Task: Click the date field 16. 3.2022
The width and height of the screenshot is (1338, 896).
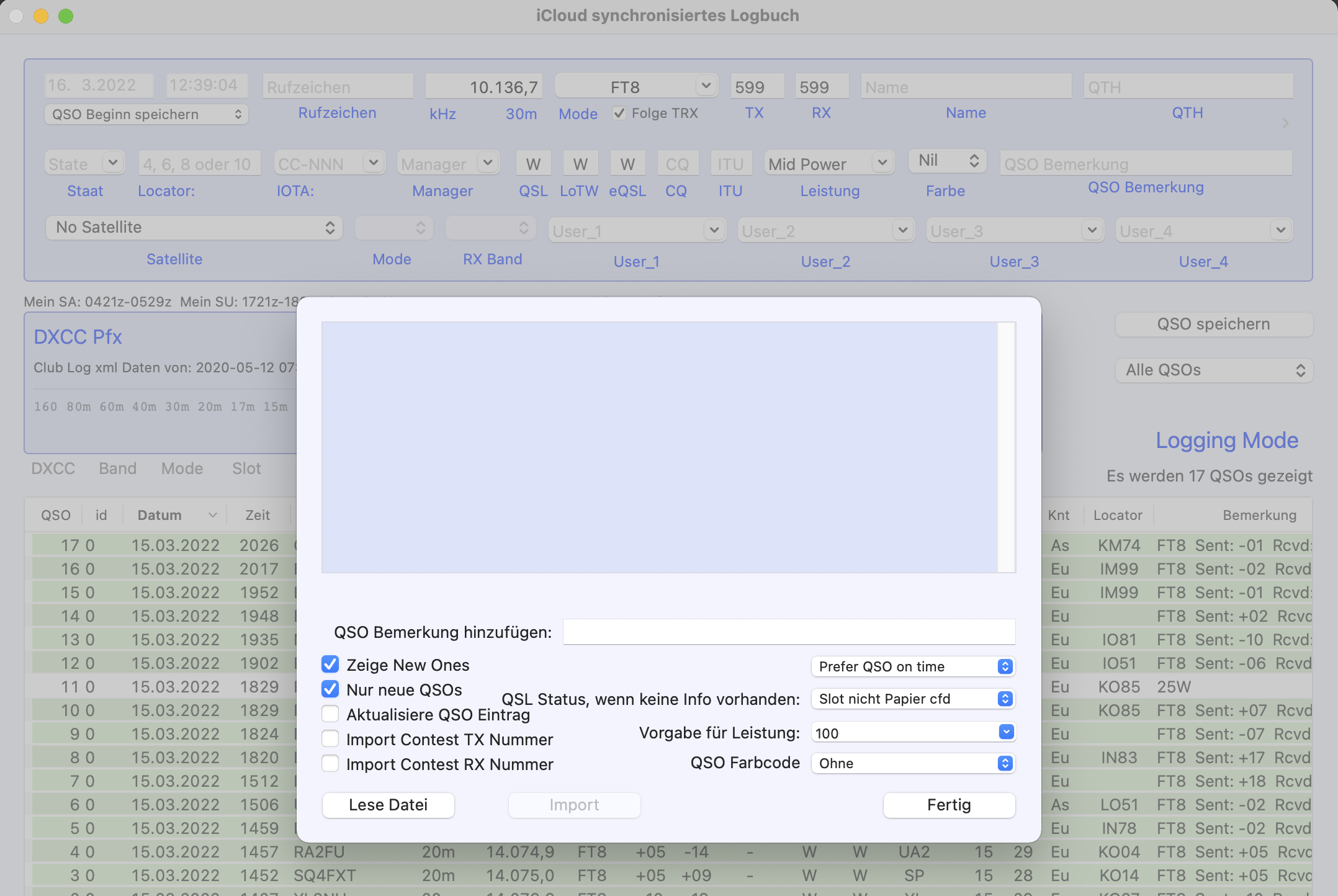Action: tap(99, 85)
